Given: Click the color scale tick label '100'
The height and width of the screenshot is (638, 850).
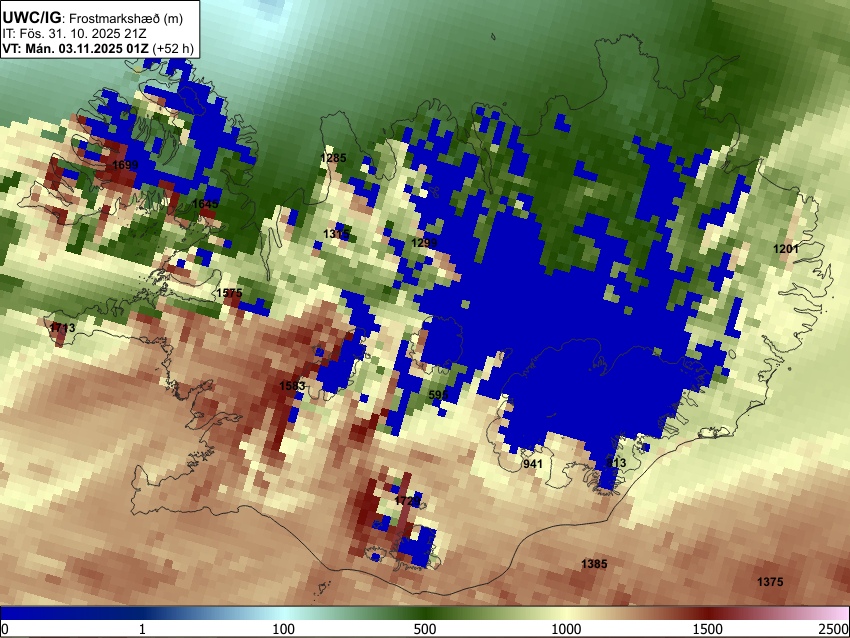Looking at the screenshot, I should (284, 629).
